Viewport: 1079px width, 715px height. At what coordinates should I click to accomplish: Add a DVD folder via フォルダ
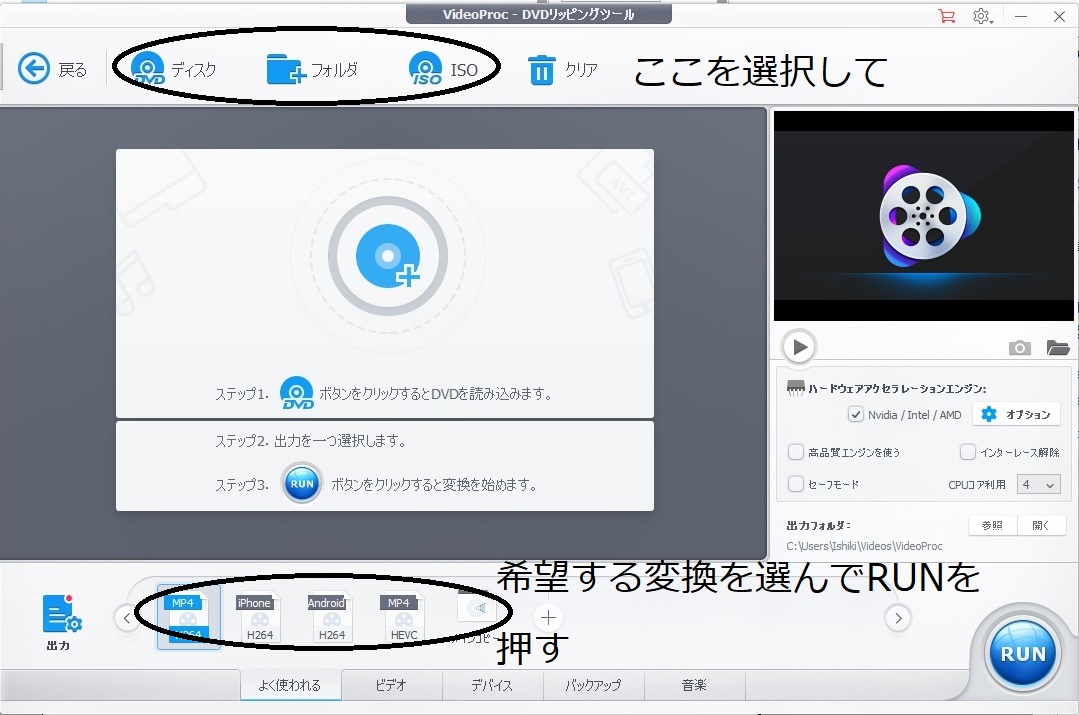tap(312, 69)
